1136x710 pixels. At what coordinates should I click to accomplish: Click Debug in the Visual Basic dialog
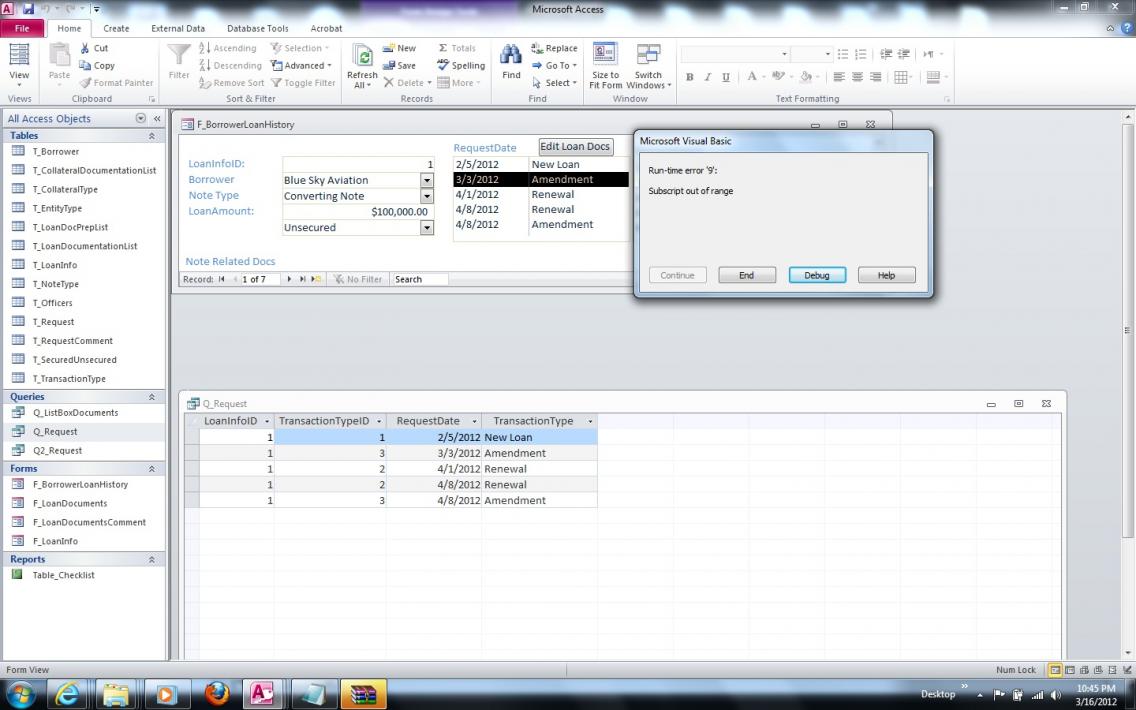click(816, 275)
